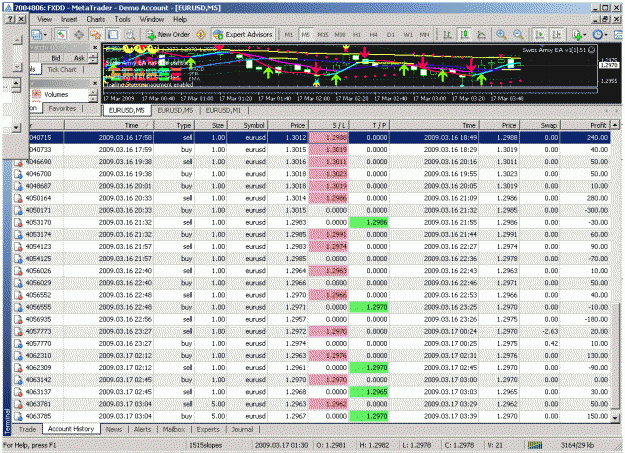625x453 pixels.
Task: Click the New Order button
Action: 169,35
